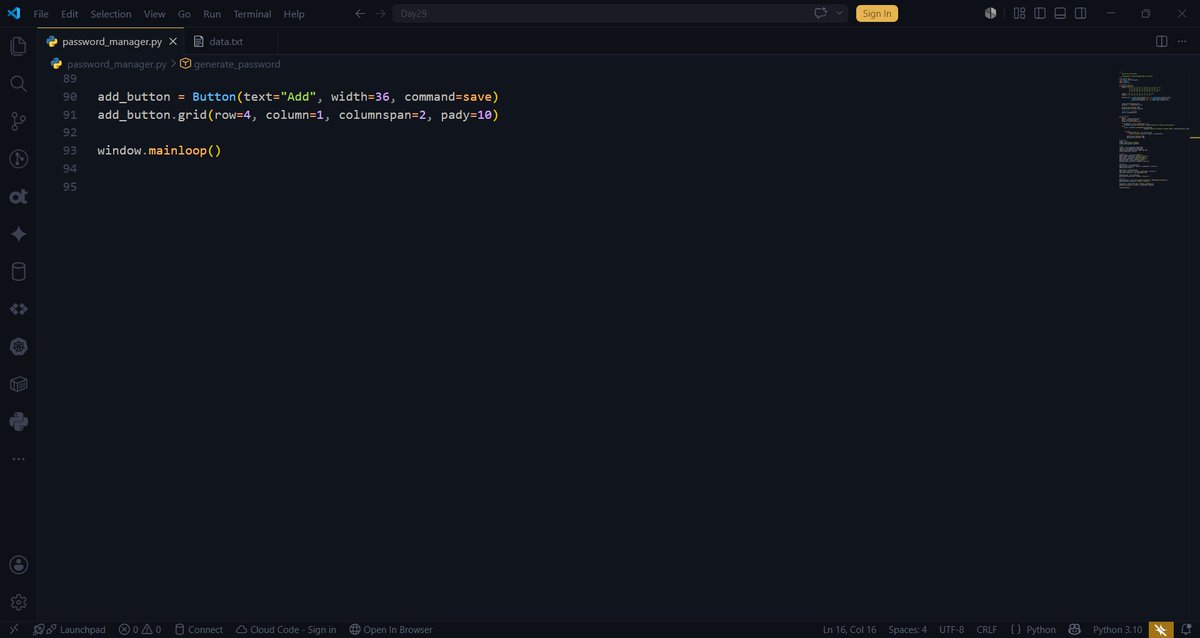Screen dimensions: 1200x638
Task: Click the gray hexagon icon in title bar
Action: (x=991, y=14)
